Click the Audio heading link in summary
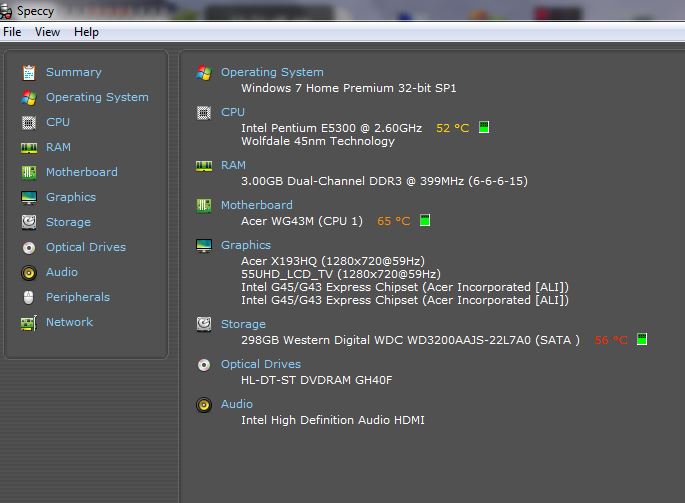 [236, 404]
